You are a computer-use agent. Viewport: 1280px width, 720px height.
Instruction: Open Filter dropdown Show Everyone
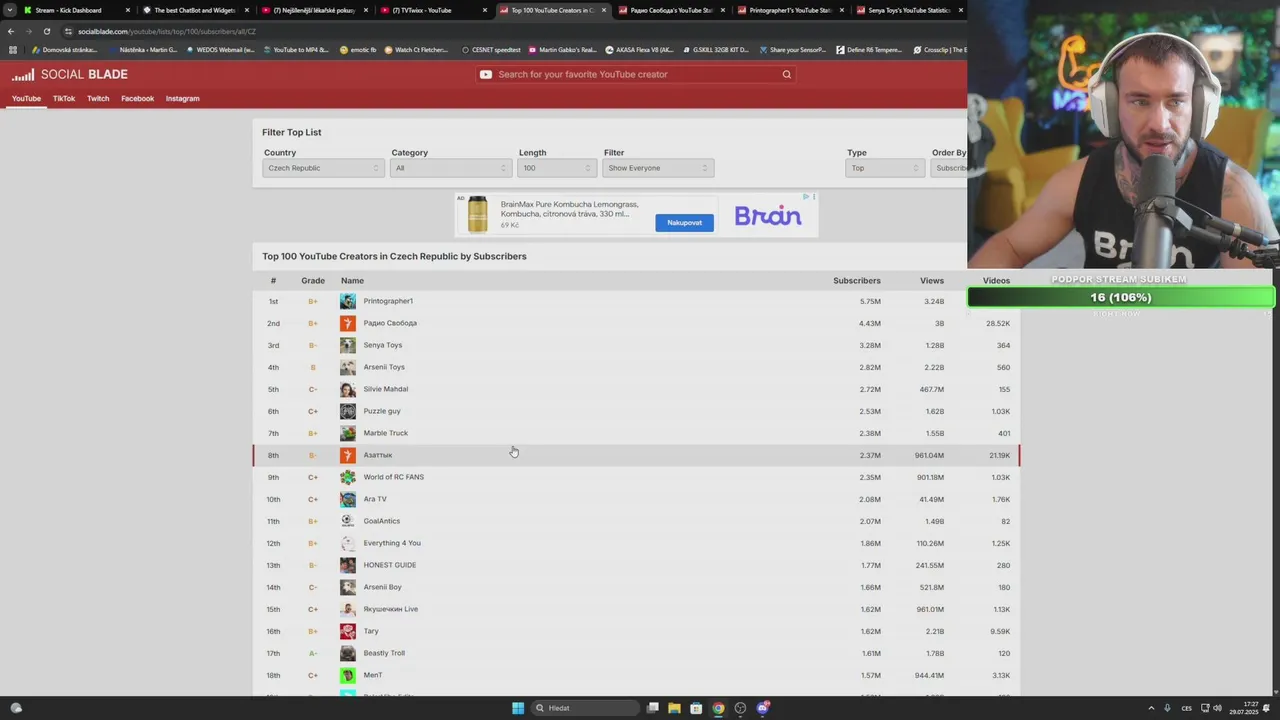pos(658,168)
